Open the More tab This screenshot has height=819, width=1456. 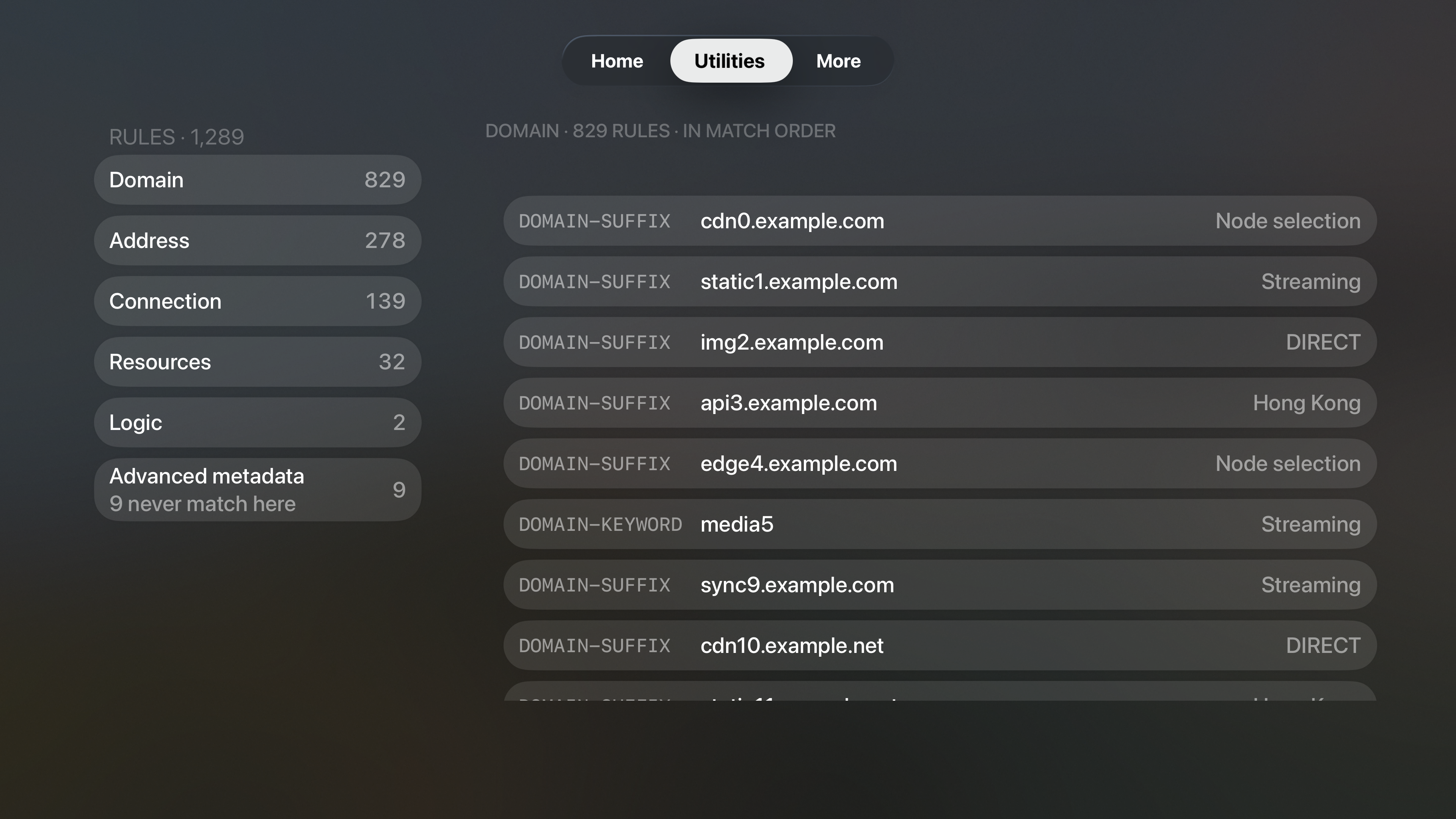(838, 61)
